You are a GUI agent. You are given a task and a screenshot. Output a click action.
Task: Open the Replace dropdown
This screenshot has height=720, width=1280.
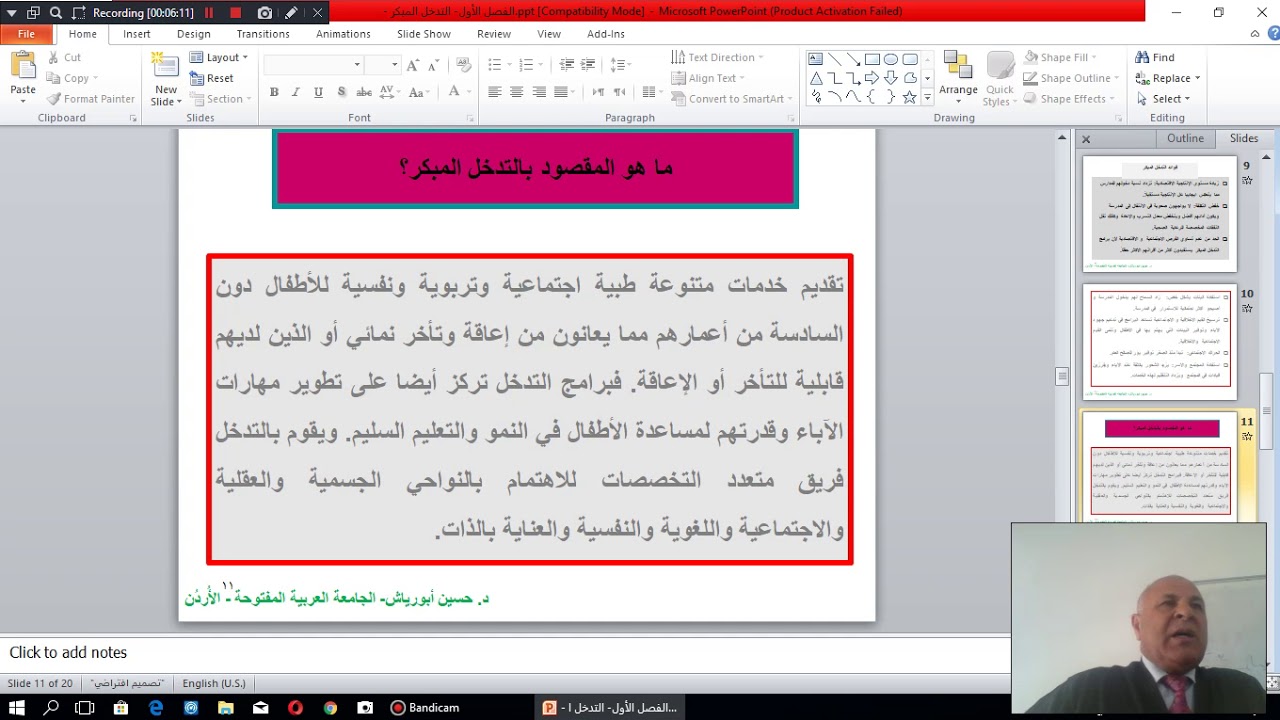click(1167, 78)
